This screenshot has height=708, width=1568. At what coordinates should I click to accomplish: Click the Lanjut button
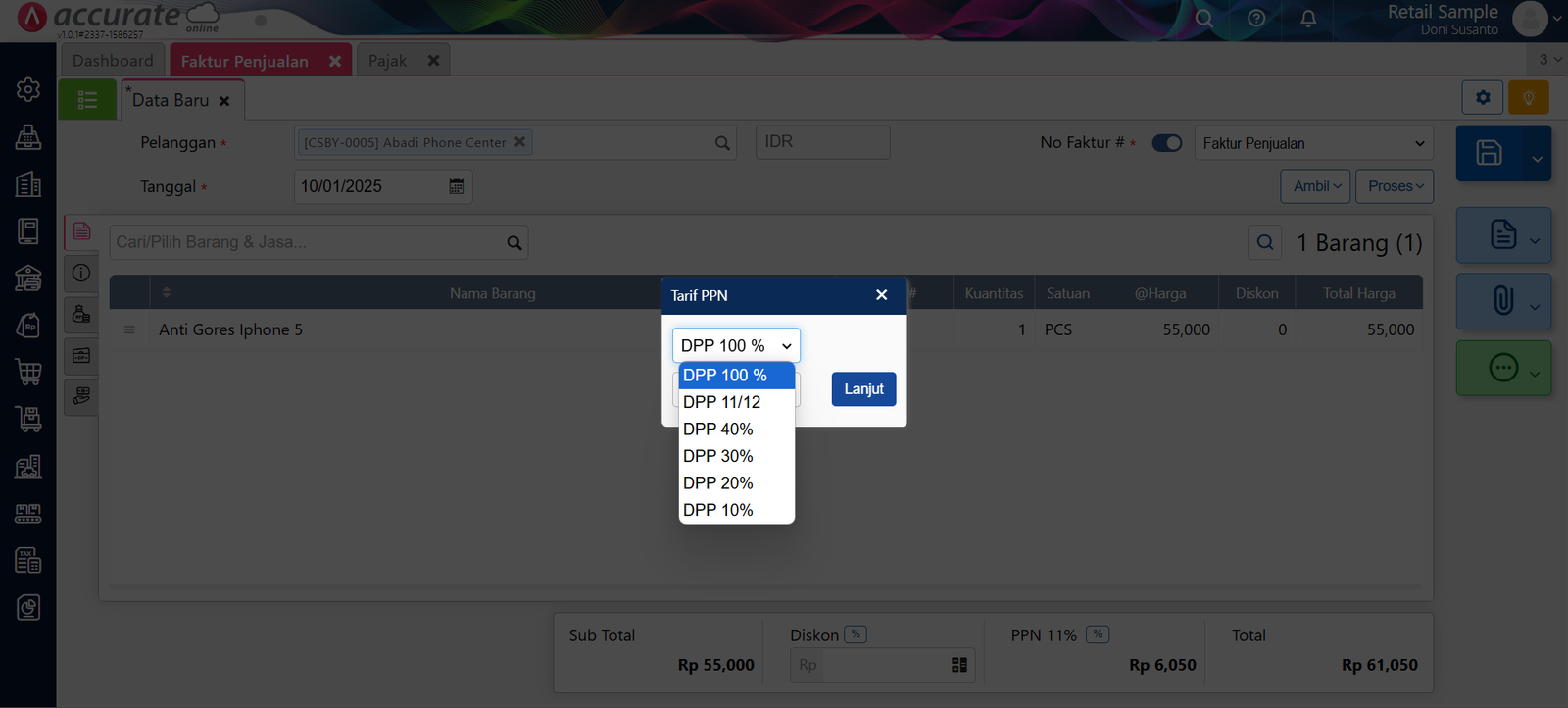863,389
